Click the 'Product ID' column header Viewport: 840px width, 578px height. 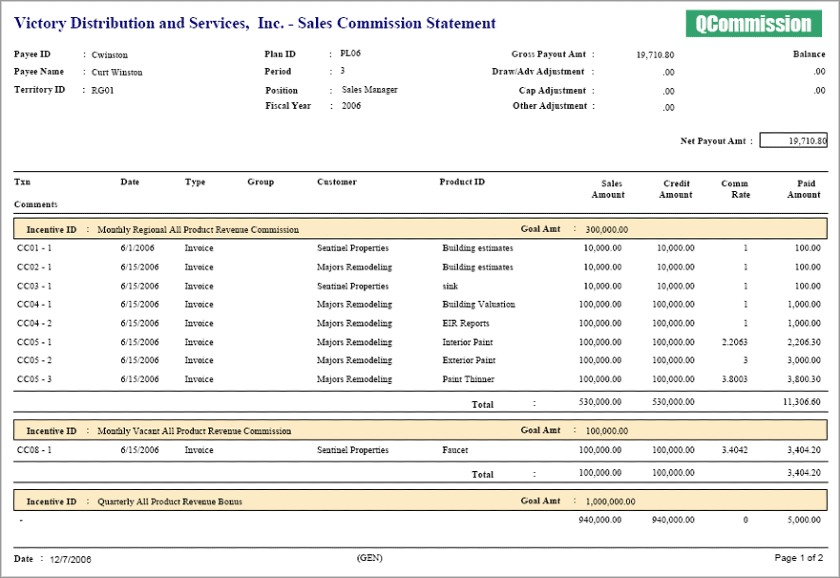click(x=462, y=182)
